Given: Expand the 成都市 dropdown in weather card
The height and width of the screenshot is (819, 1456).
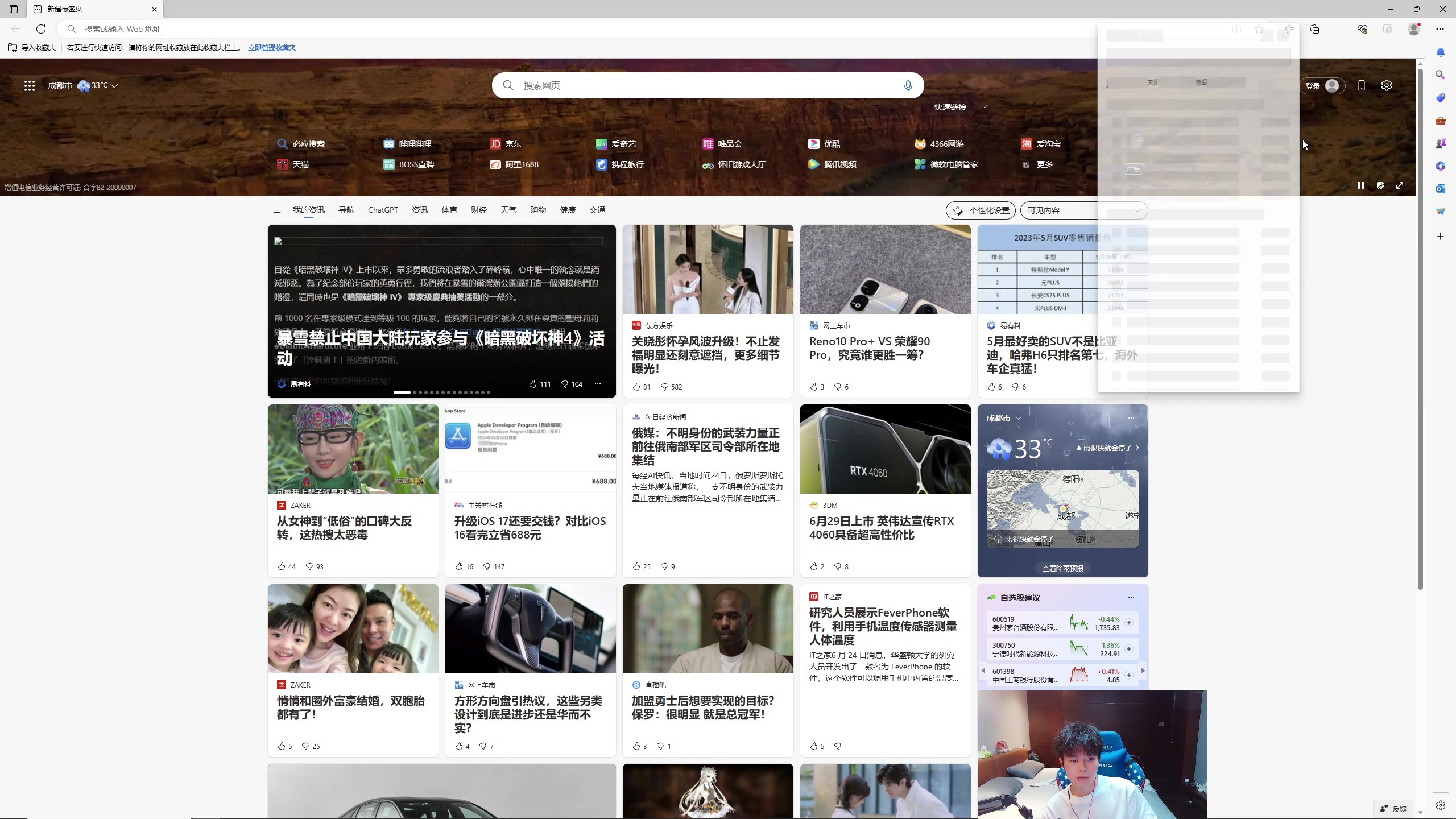Looking at the screenshot, I should 1019,418.
